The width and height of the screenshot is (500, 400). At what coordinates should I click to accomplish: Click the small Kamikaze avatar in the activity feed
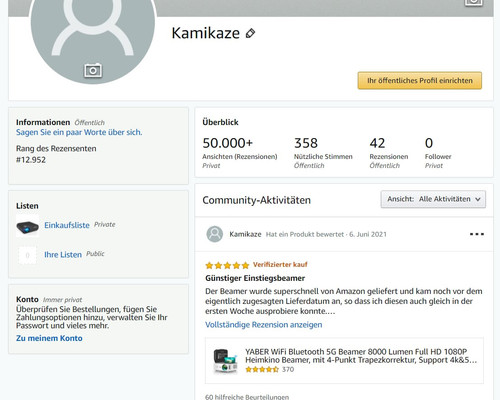(x=215, y=234)
